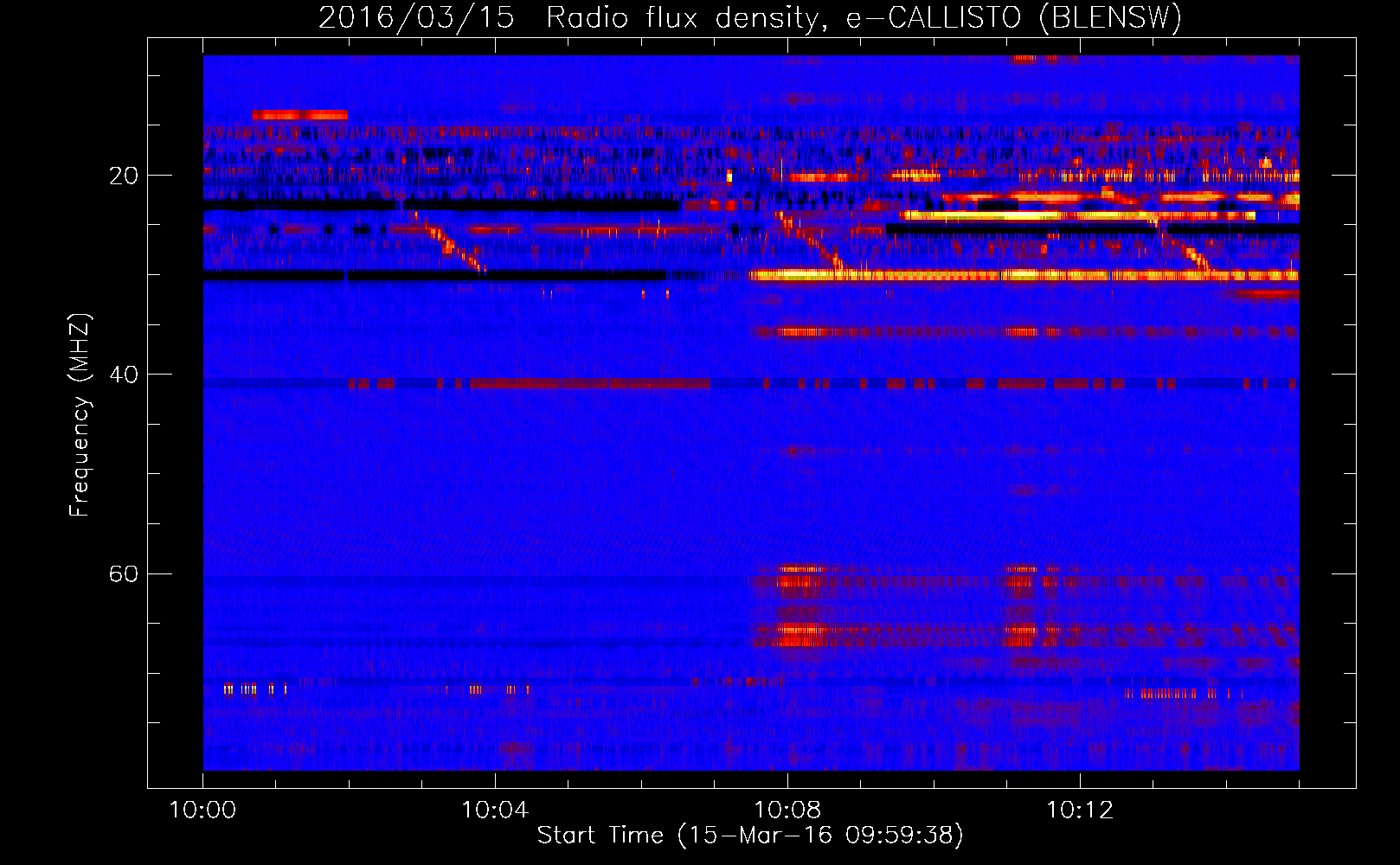Click the 10:00 time tick label
This screenshot has width=1400, height=865.
(x=202, y=811)
